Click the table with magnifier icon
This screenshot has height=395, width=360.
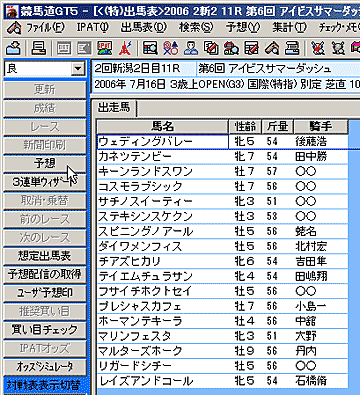coord(150,48)
